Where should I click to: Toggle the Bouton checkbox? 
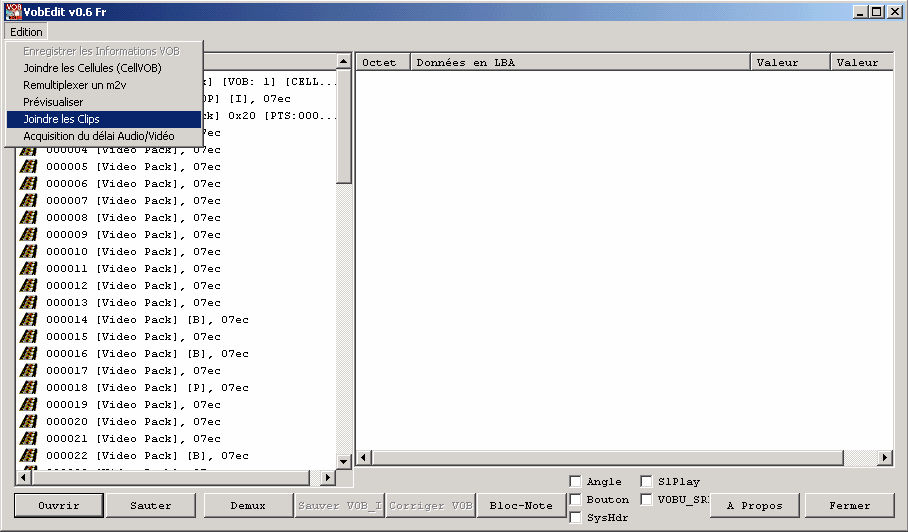575,500
